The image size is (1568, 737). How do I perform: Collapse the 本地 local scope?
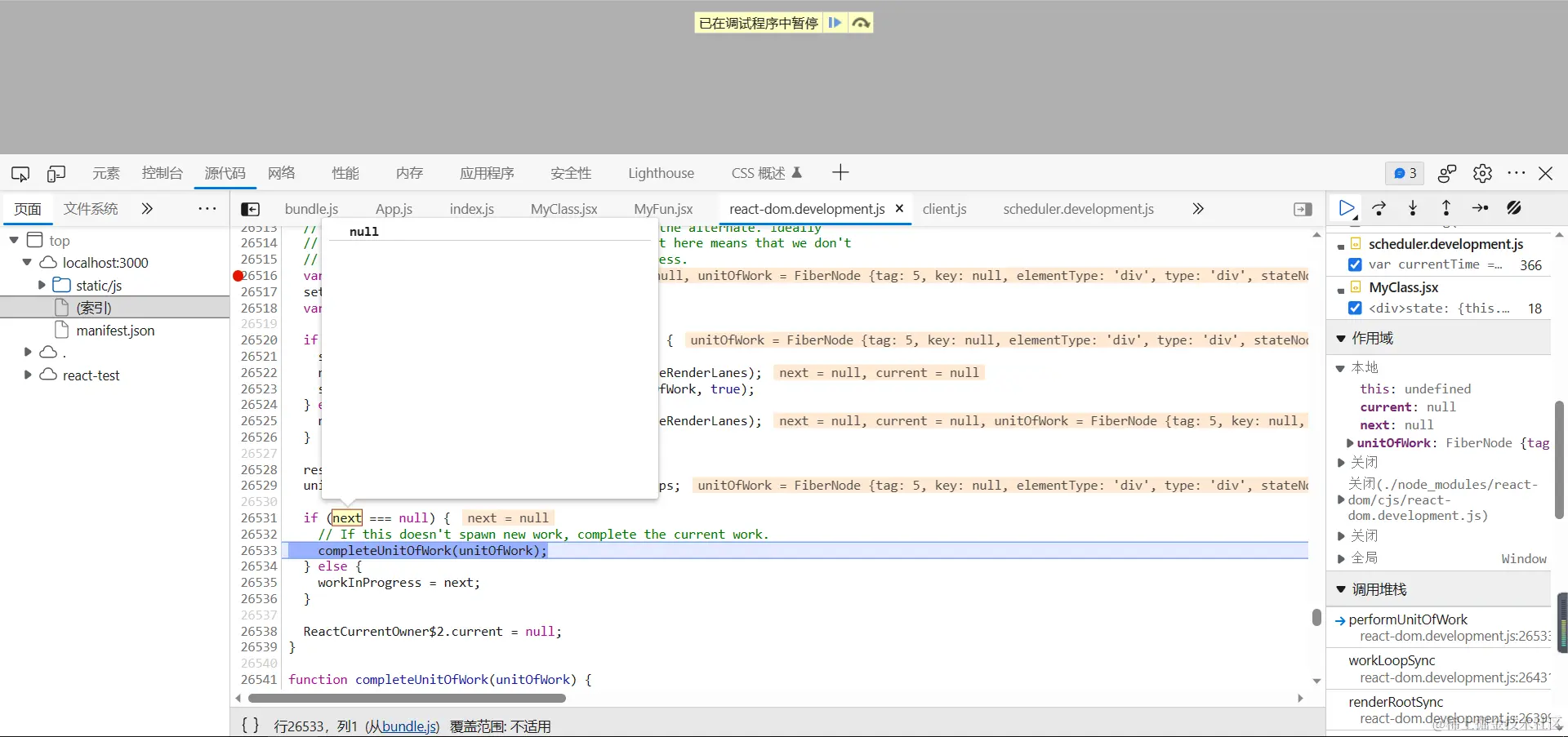click(1340, 368)
